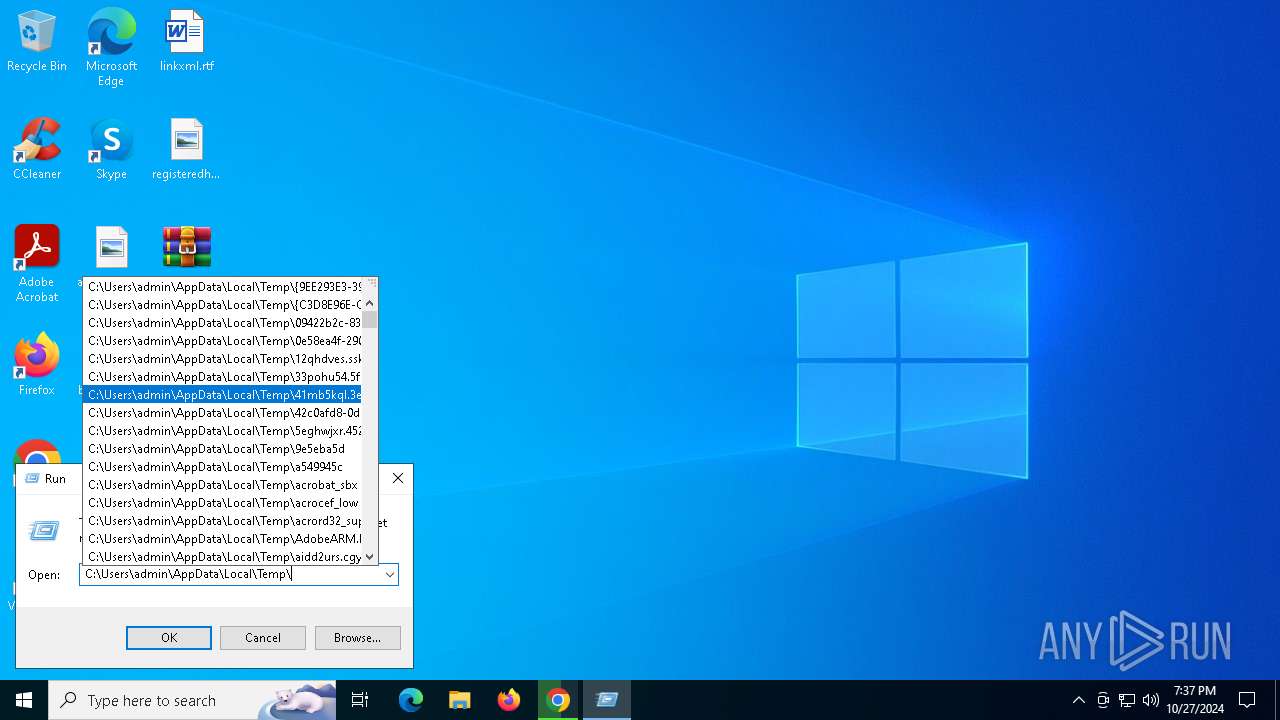Choose the Temp\33pohu54 suggestion
Viewport: 1280px width, 720px height.
click(x=222, y=377)
